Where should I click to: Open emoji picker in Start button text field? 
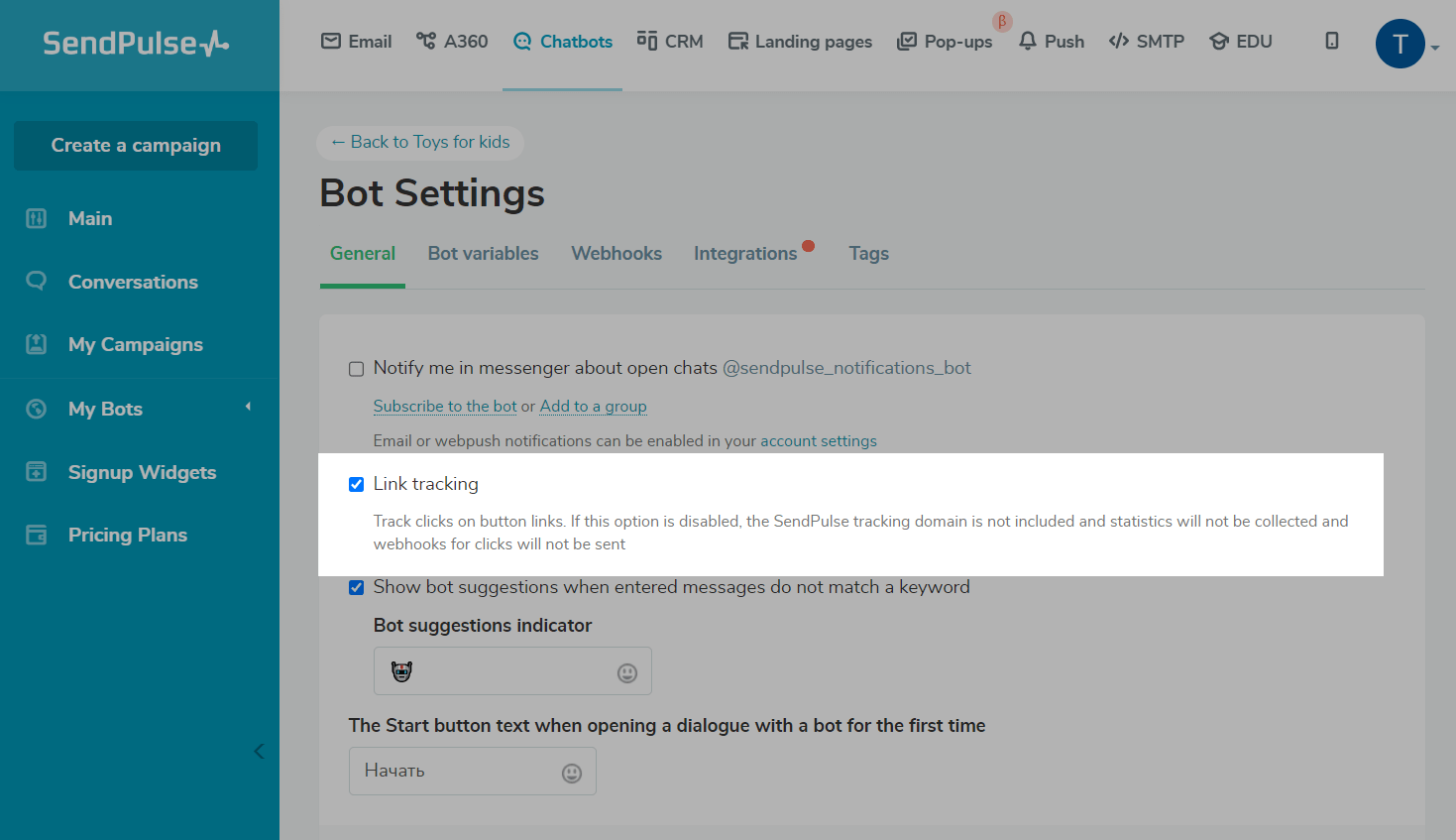[x=572, y=774]
